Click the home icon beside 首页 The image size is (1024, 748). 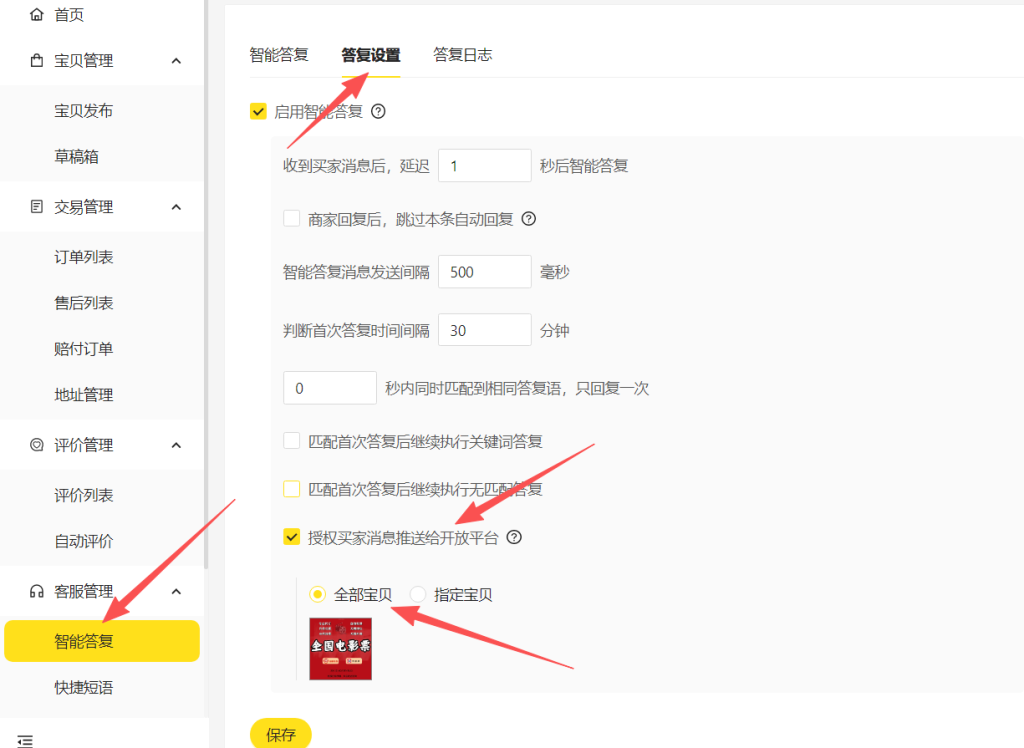[37, 15]
